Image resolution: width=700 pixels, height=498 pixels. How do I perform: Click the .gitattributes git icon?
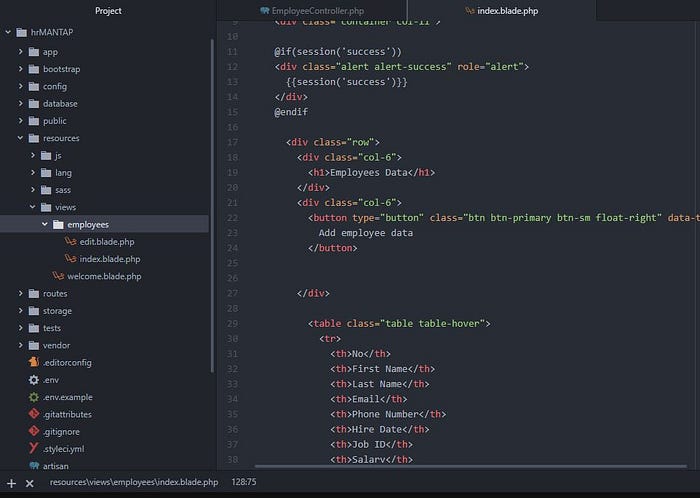click(34, 414)
